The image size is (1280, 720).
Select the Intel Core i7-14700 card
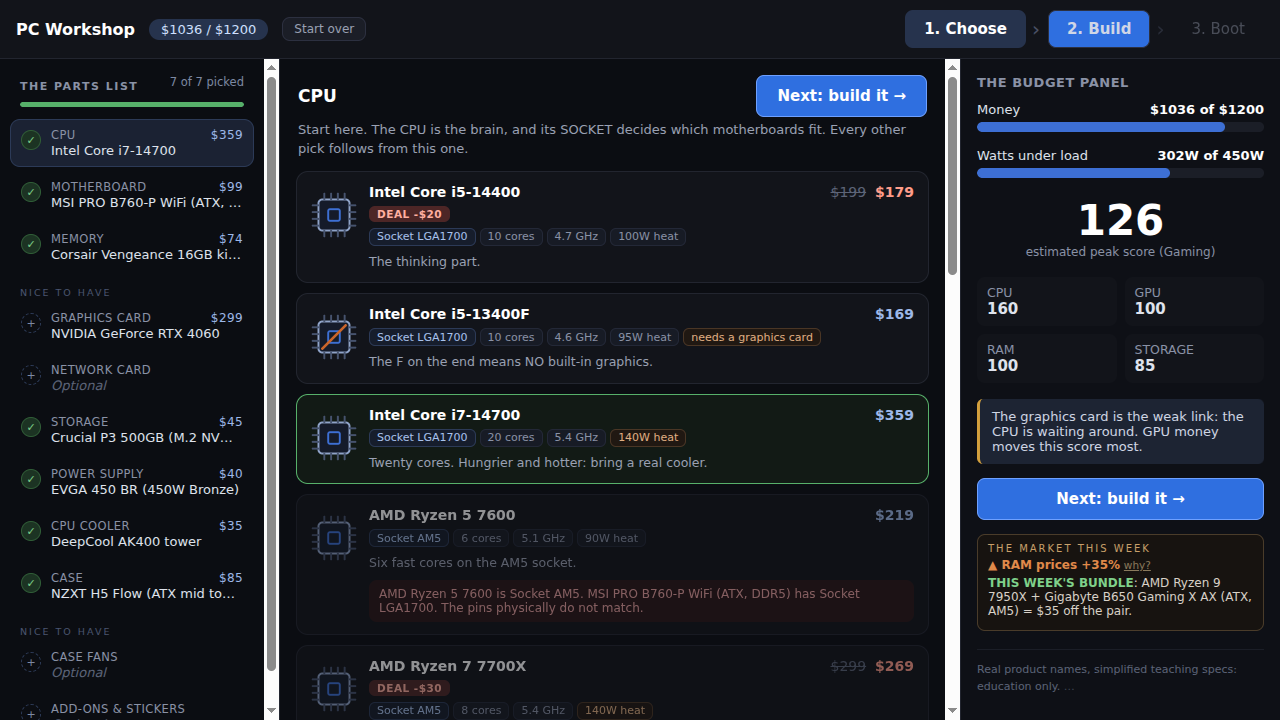(612, 439)
